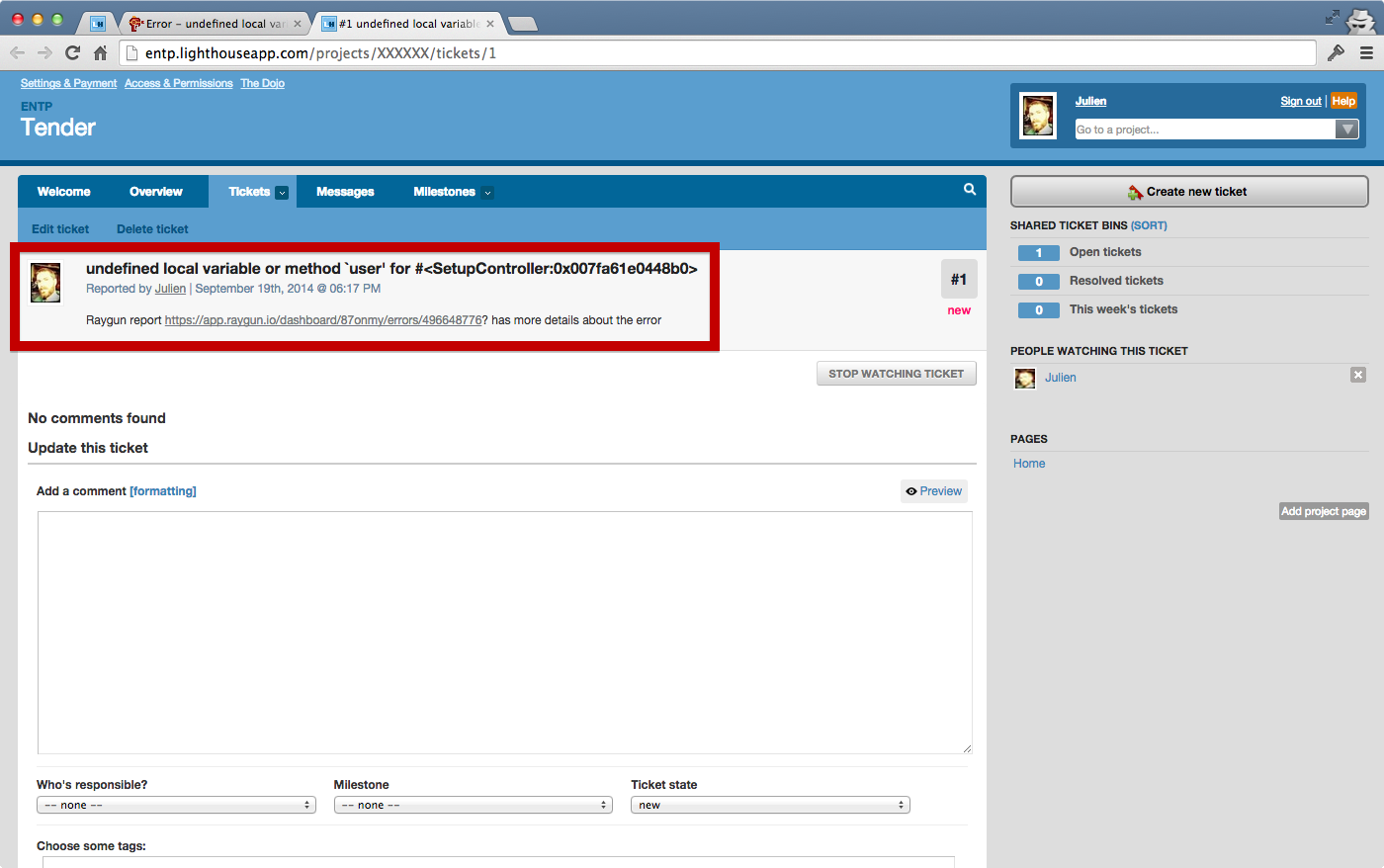This screenshot has width=1384, height=868.
Task: Open the Milestones tab dropdown arrow
Action: [x=487, y=193]
